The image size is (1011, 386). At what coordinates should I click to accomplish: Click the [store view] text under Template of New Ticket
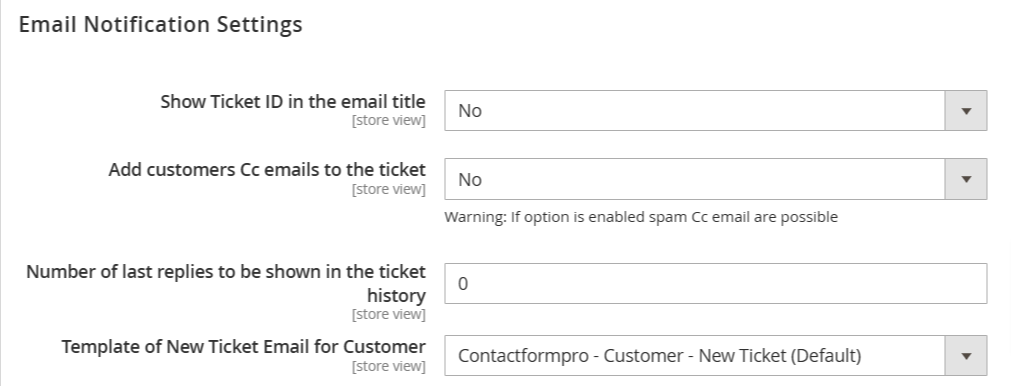389,366
